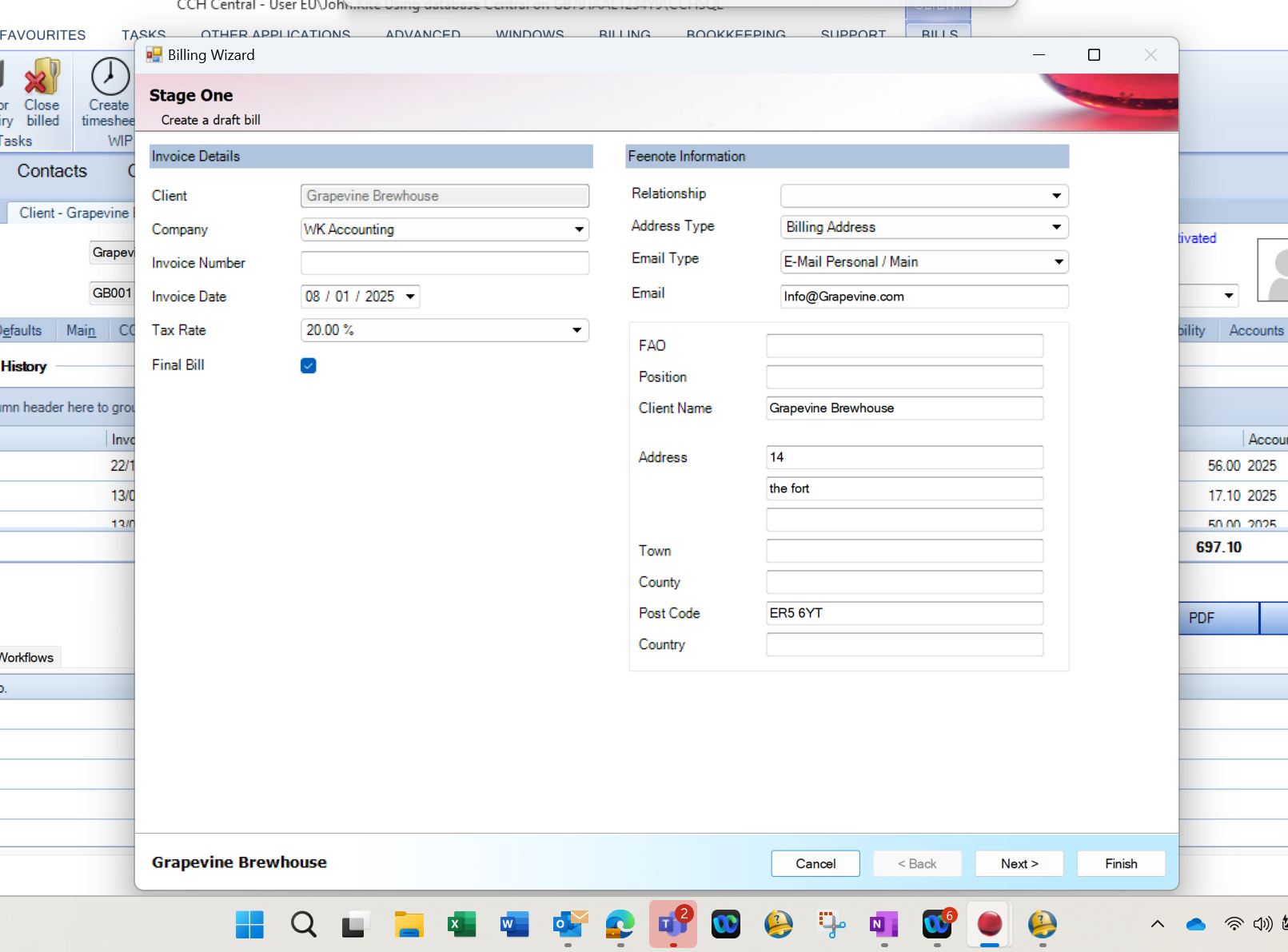Screen dimensions: 1288x952
Task: Open Outlook from the taskbar
Action: click(x=568, y=925)
